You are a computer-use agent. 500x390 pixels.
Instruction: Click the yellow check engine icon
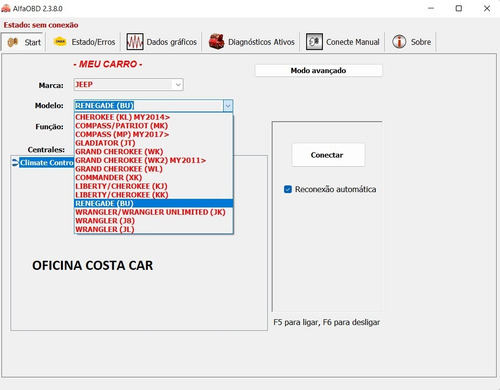tap(60, 41)
